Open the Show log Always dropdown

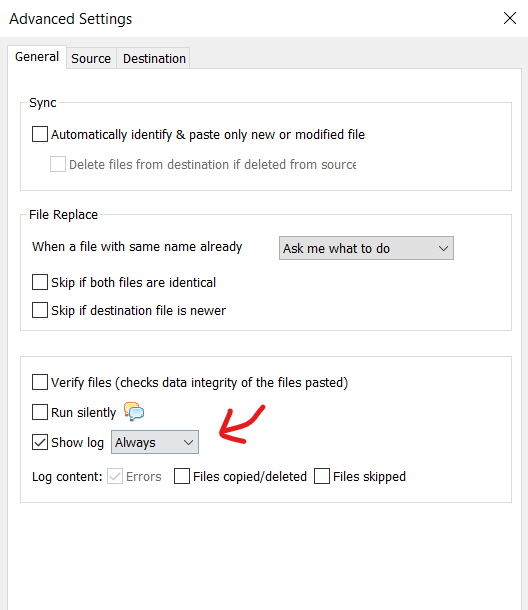pos(155,442)
